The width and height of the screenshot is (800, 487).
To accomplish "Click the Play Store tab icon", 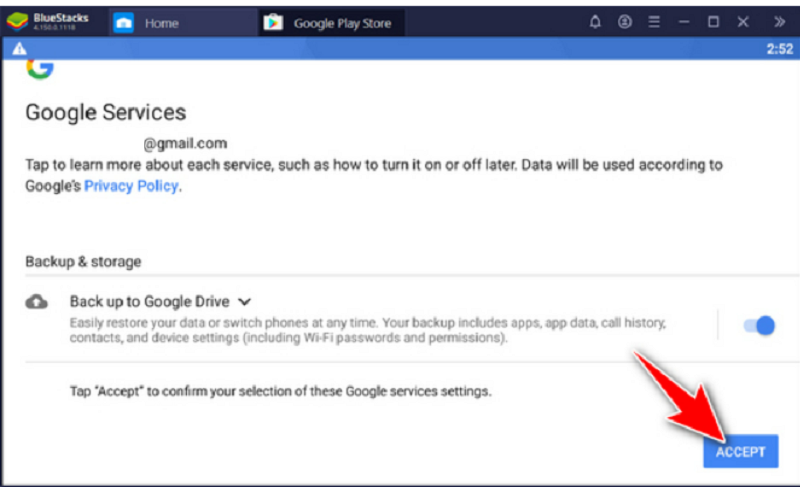I will click(x=272, y=23).
